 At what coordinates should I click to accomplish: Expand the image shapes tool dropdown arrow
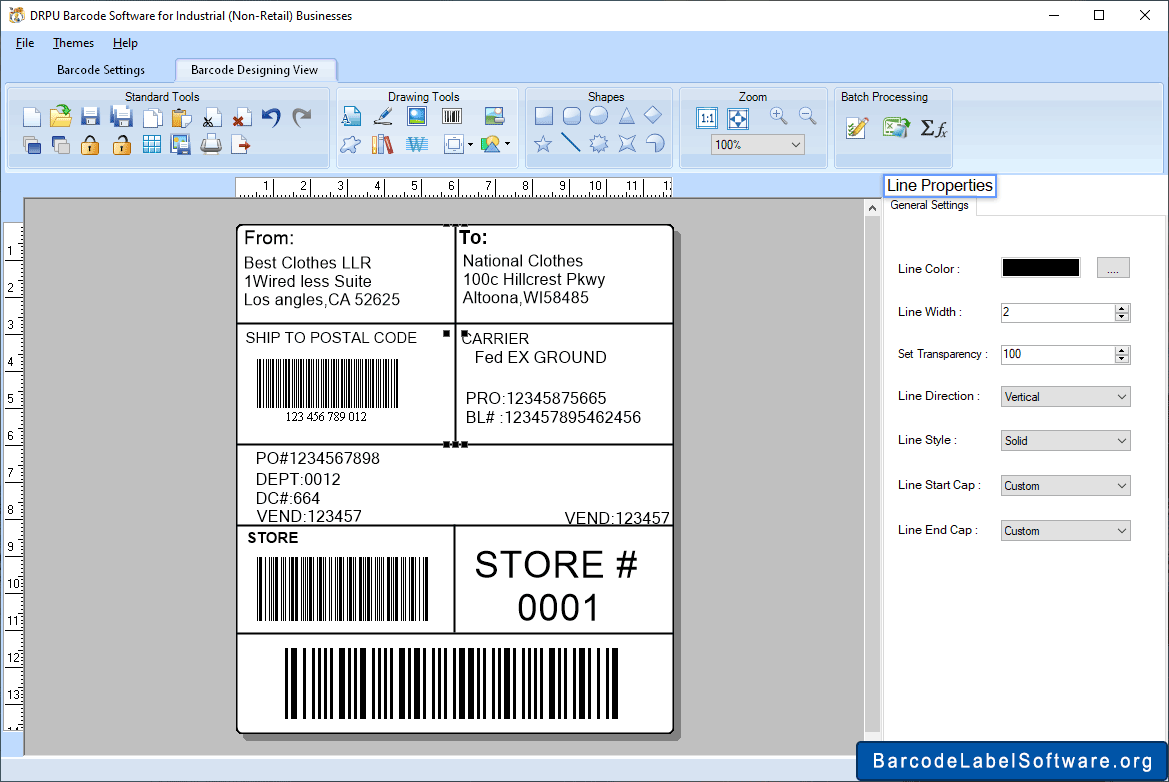tap(508, 144)
